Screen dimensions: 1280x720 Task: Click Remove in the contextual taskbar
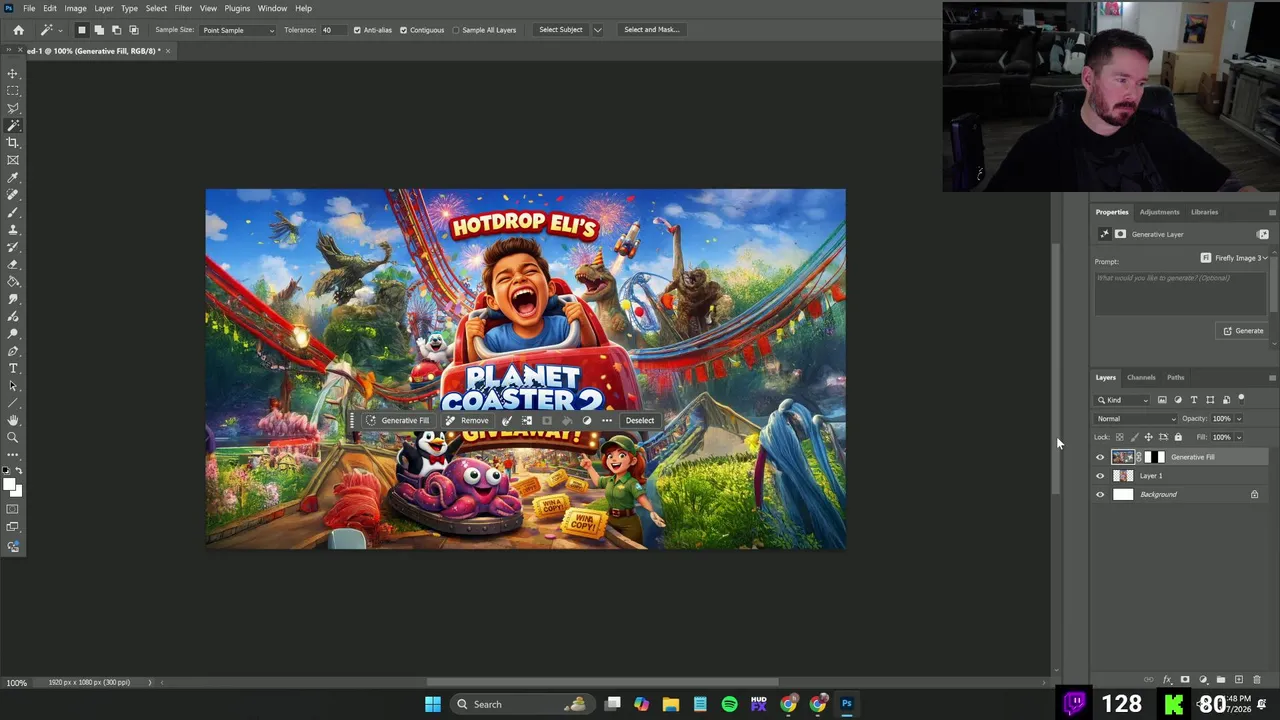[x=468, y=420]
